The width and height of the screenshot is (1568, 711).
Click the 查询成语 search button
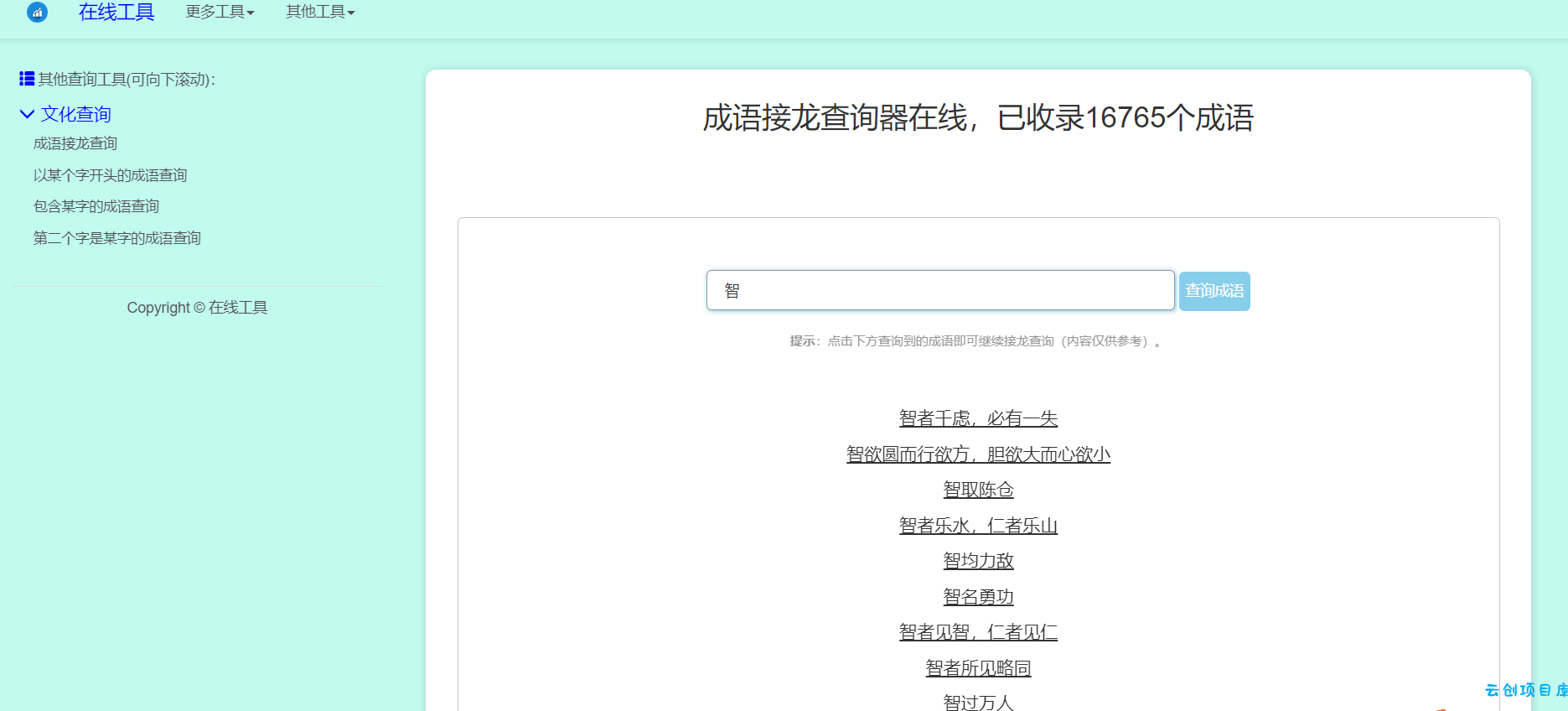click(x=1214, y=291)
